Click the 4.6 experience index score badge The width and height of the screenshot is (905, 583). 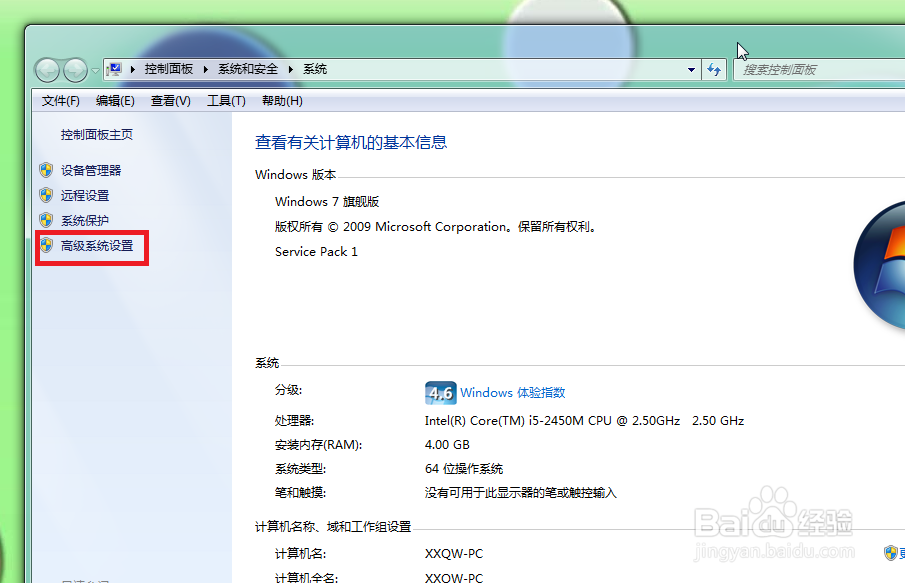tap(440, 393)
